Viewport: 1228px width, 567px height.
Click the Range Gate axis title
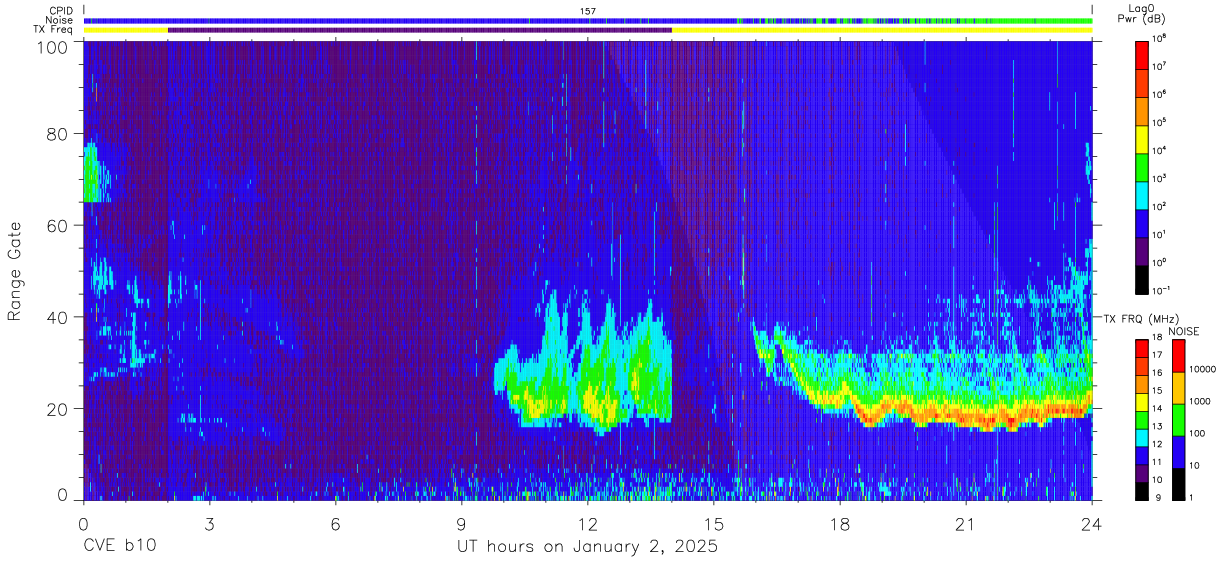[x=15, y=271]
